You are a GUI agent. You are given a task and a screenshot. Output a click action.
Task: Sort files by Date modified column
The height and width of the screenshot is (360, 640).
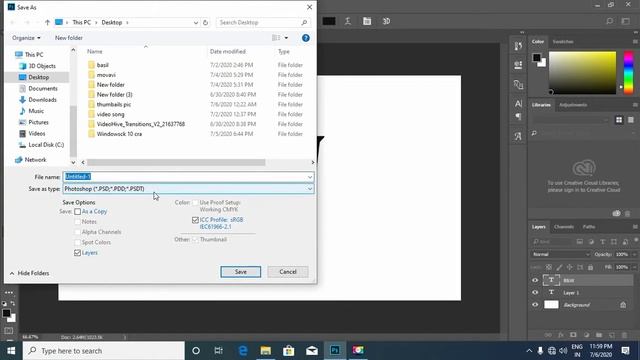point(228,51)
